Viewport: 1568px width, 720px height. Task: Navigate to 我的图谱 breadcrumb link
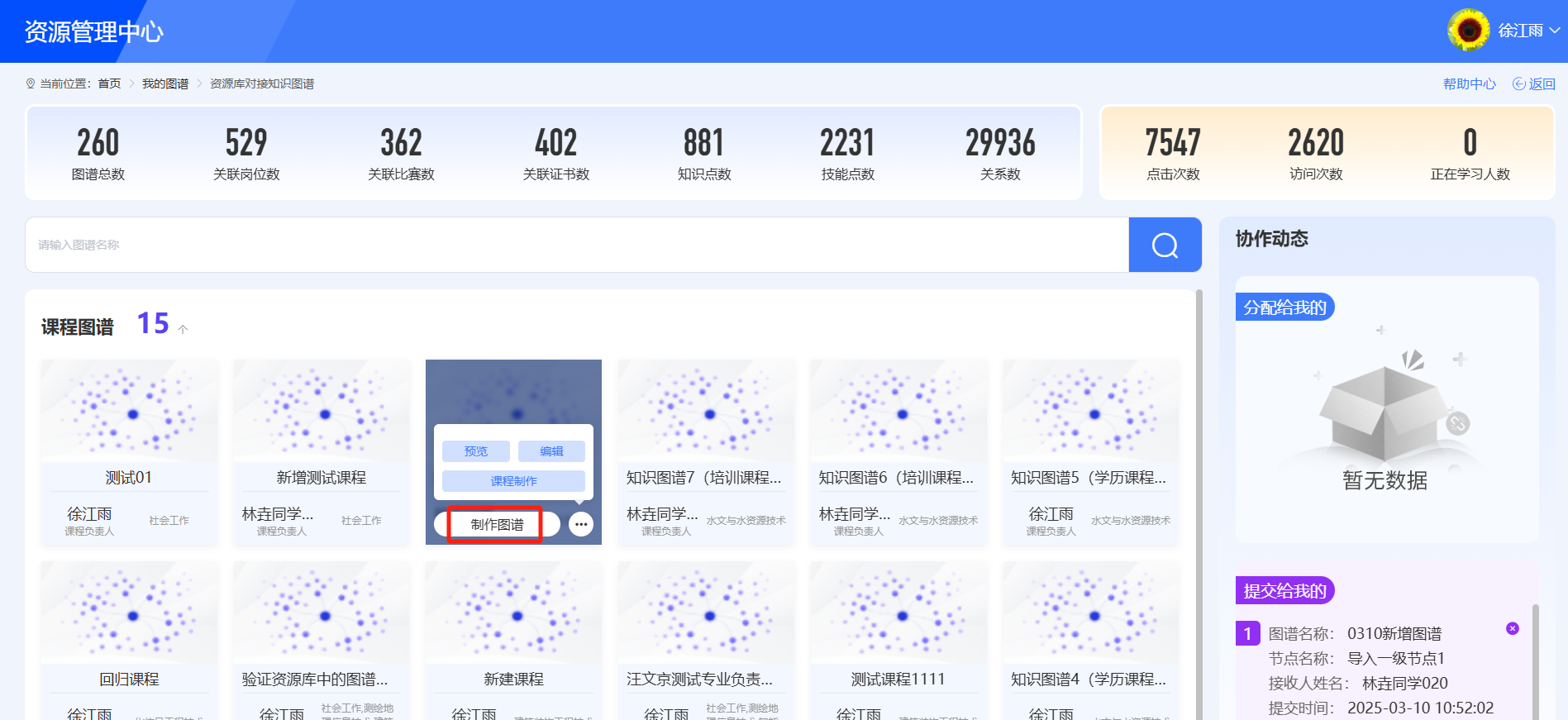point(165,83)
